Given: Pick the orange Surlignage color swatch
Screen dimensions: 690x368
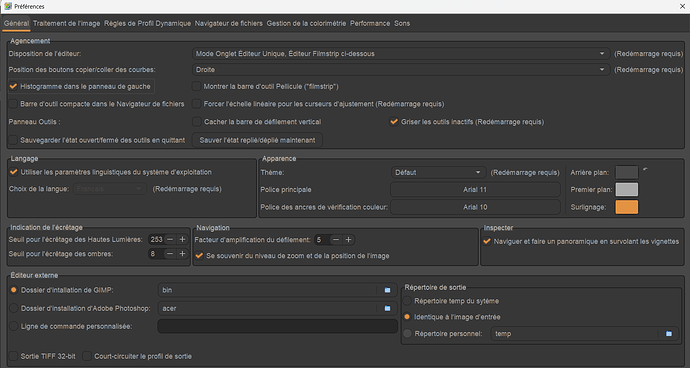Looking at the screenshot, I should tap(627, 207).
